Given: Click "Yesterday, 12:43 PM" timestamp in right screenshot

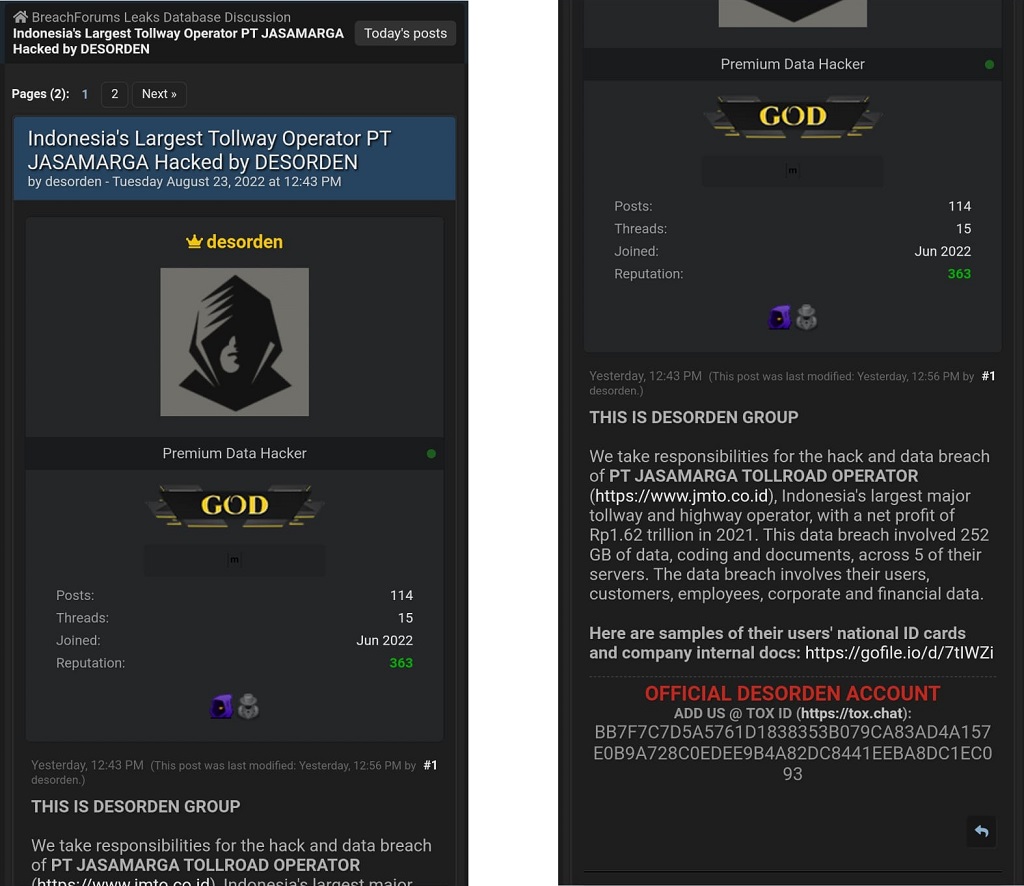Looking at the screenshot, I should pyautogui.click(x=646, y=376).
